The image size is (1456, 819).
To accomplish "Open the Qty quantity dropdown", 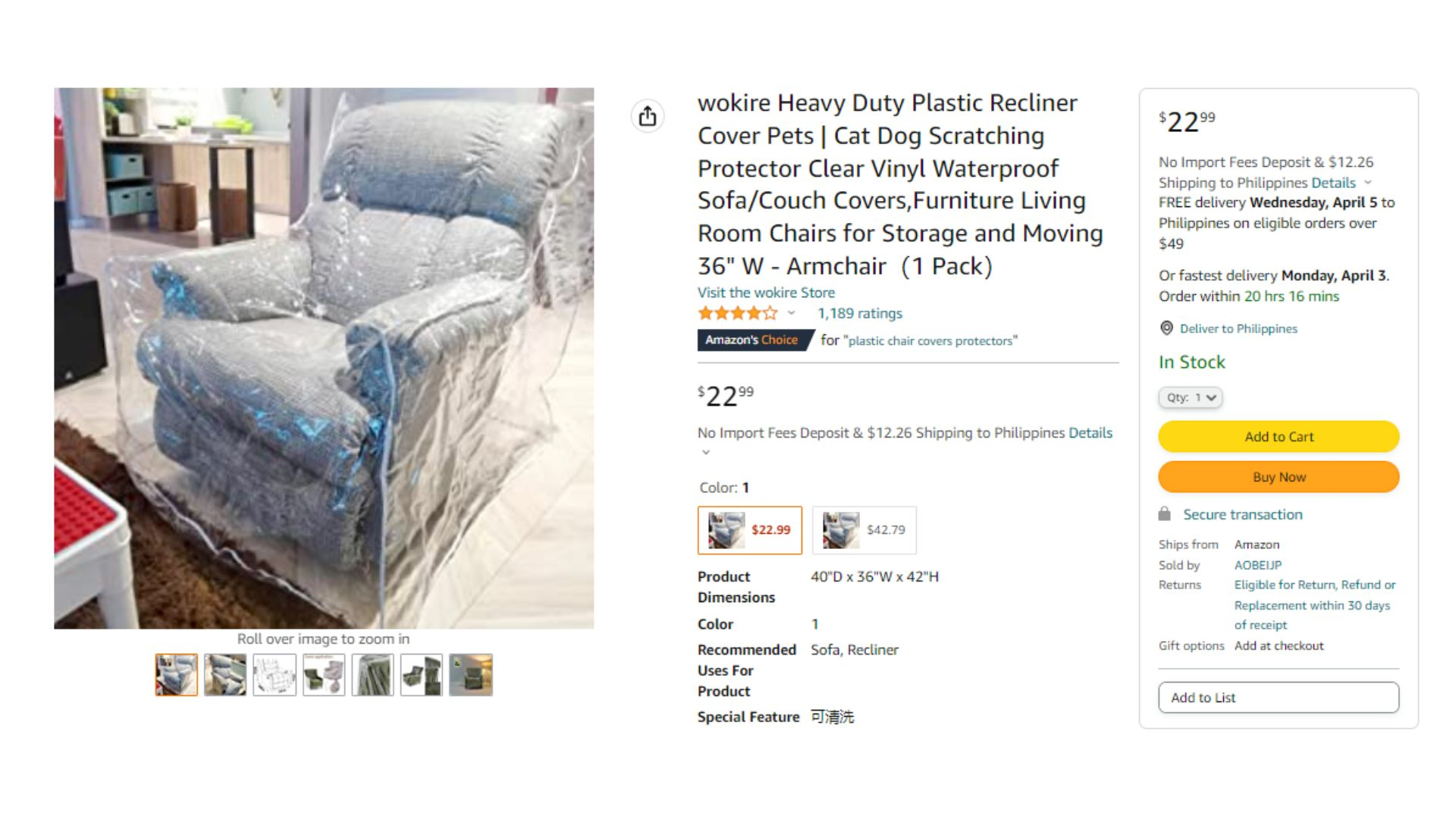I will (x=1191, y=397).
